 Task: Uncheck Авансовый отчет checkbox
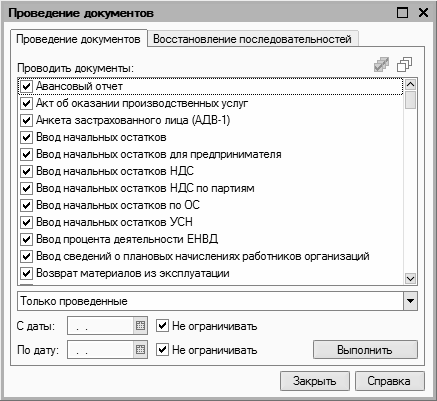(x=26, y=87)
